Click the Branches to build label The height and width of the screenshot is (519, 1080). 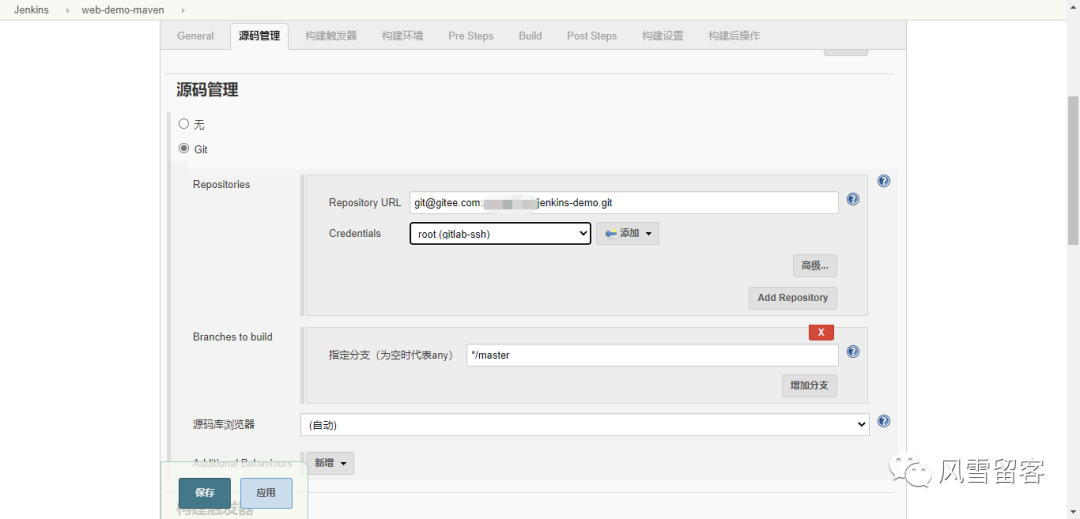[232, 337]
